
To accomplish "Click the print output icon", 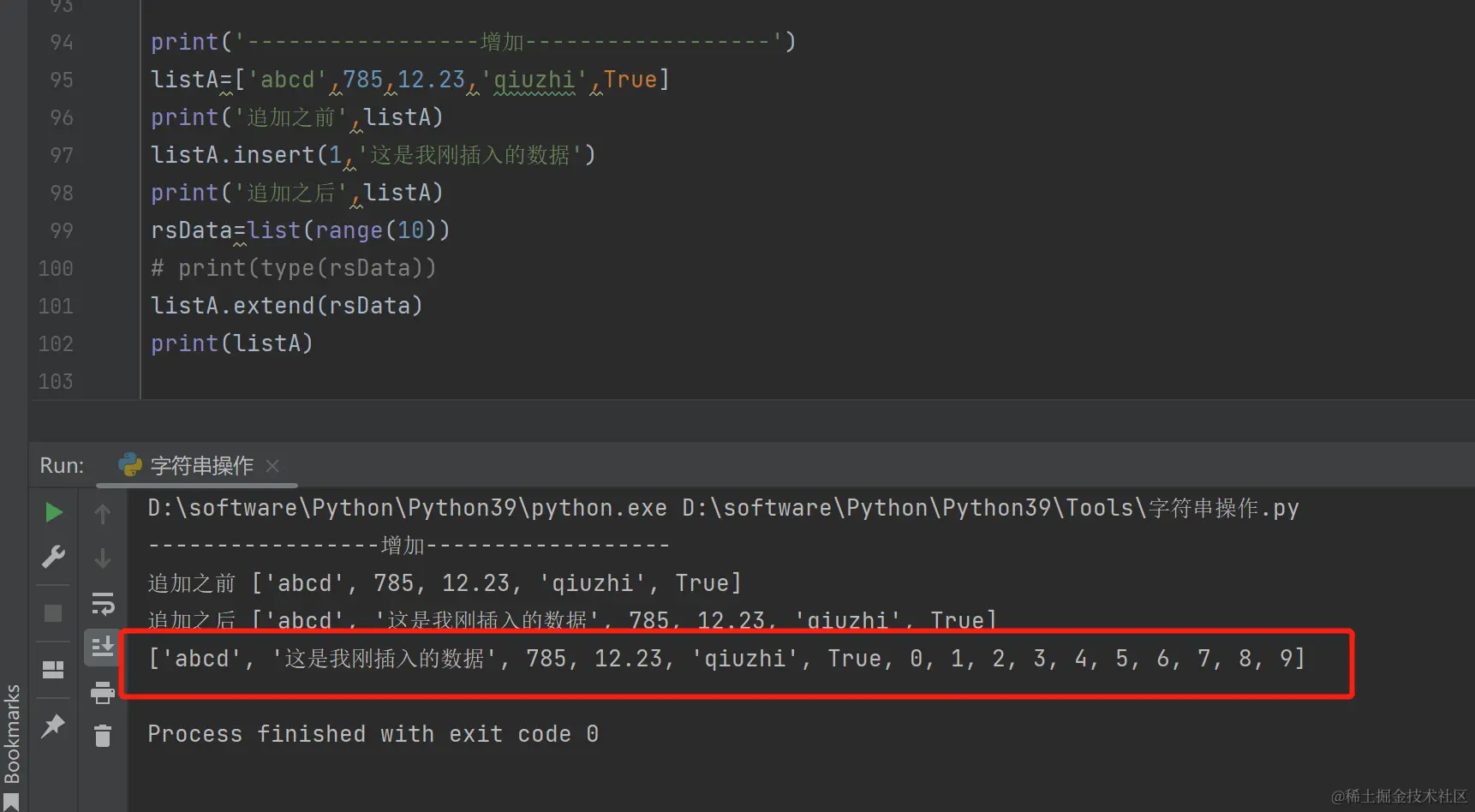I will click(x=103, y=692).
